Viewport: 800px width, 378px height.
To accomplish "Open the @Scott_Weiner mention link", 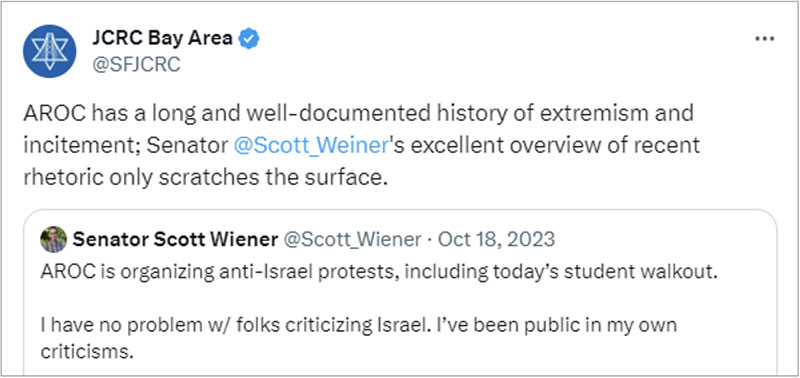I will coord(311,146).
